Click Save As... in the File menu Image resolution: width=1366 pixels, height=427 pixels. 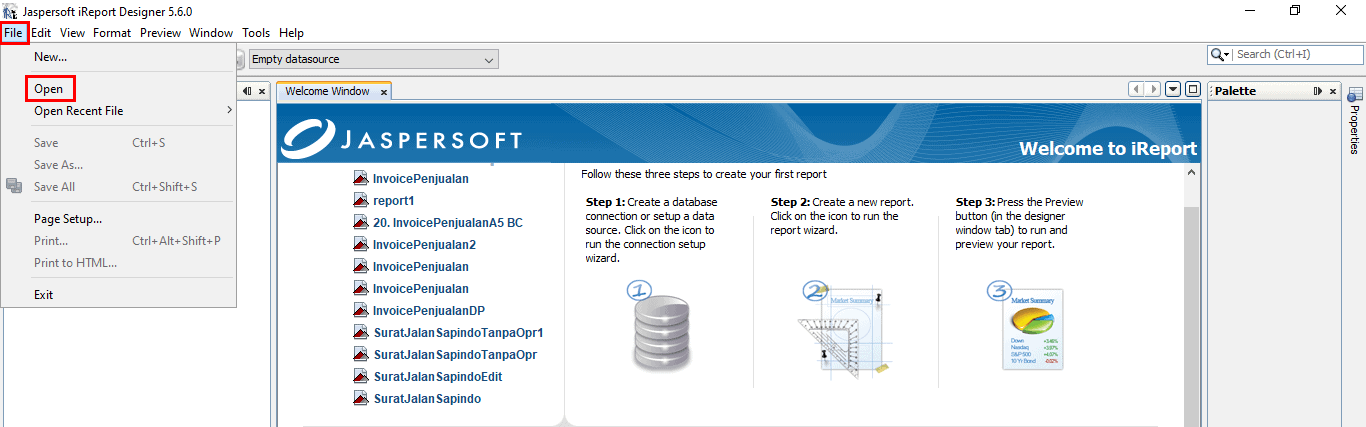pos(118,165)
